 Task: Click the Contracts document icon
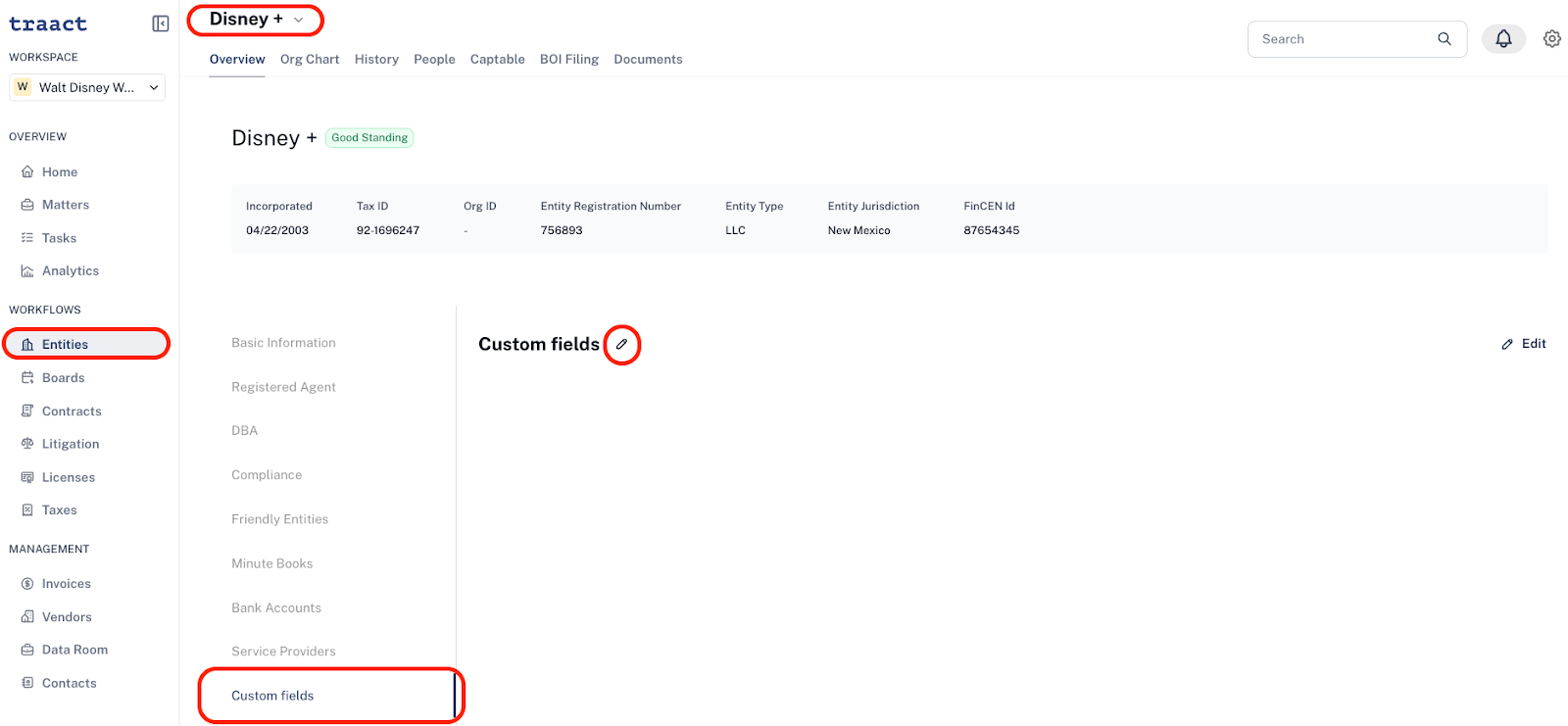27,411
